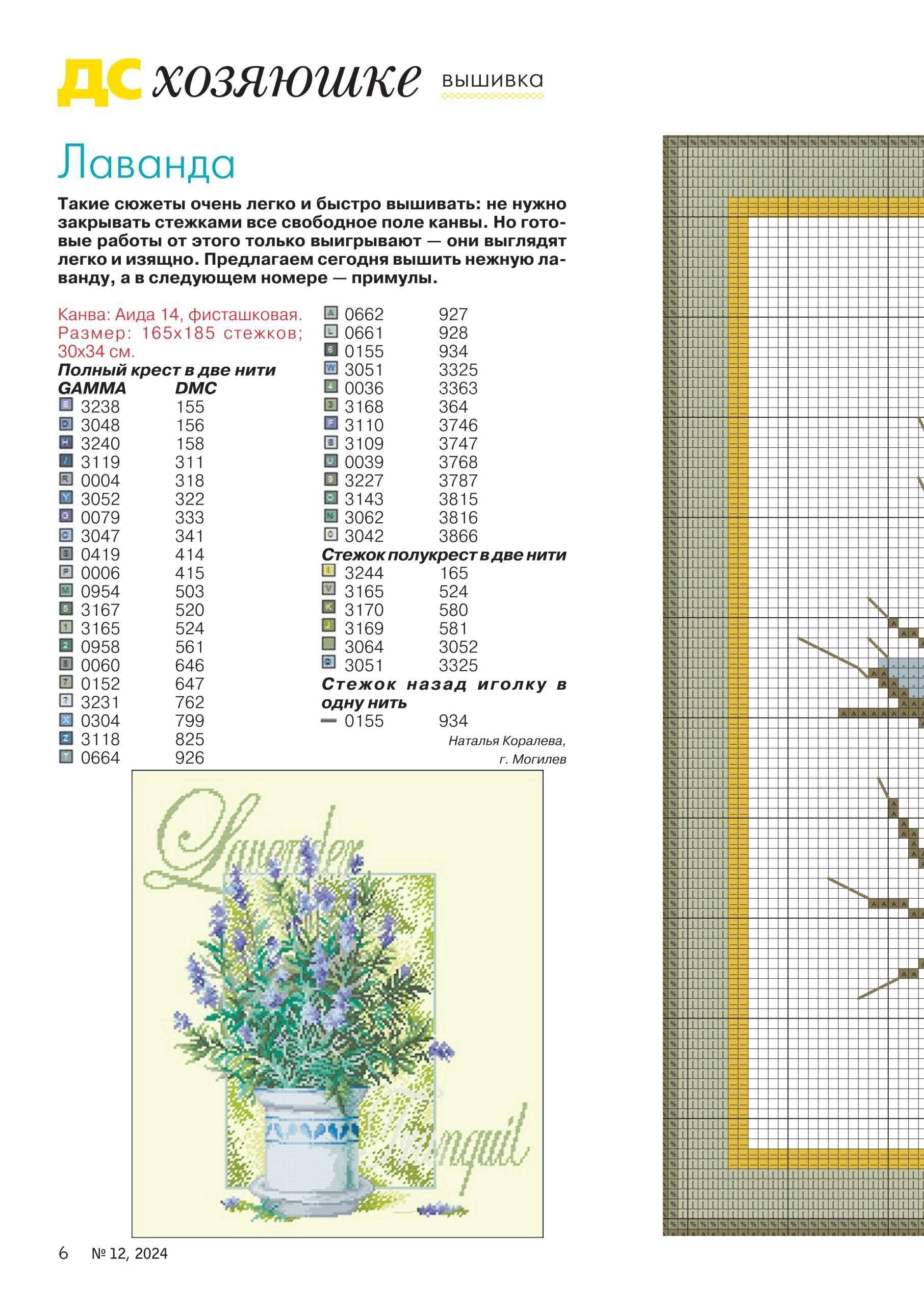Click the DMC value '3747'

[458, 444]
